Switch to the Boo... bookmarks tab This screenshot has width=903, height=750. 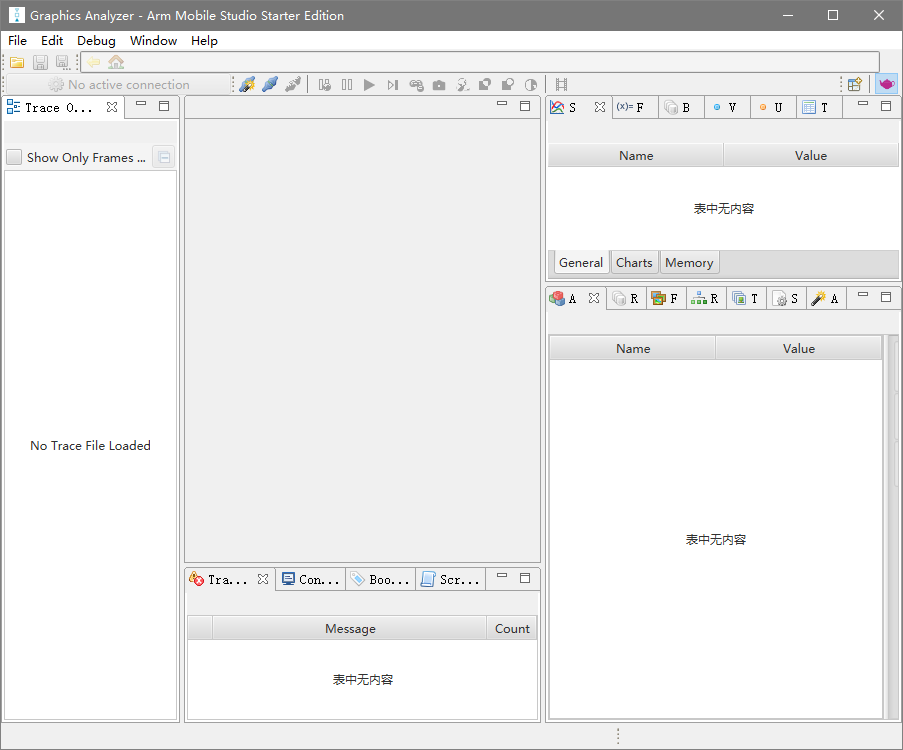(x=381, y=579)
